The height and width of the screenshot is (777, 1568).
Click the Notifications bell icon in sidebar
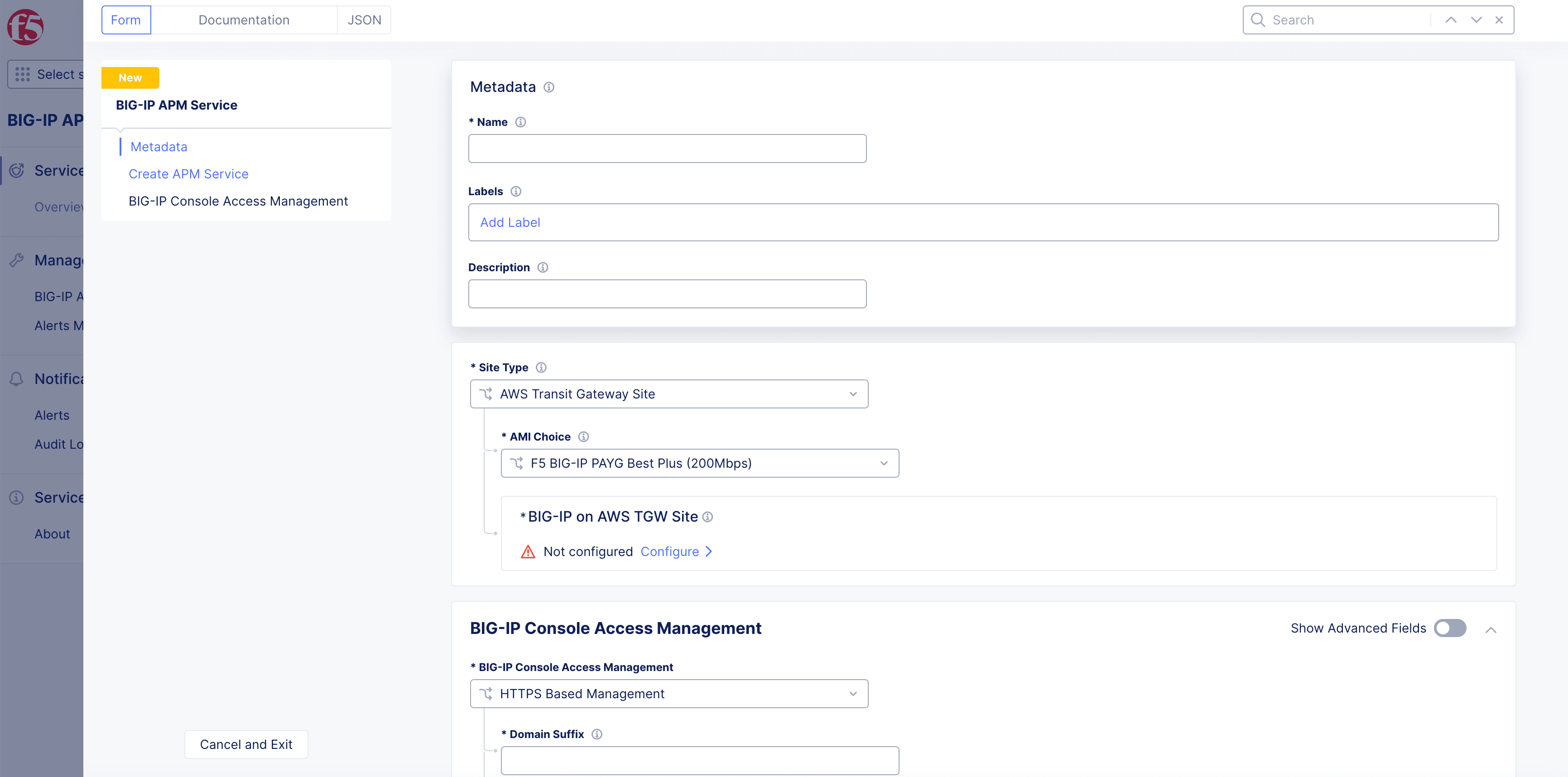(x=17, y=379)
